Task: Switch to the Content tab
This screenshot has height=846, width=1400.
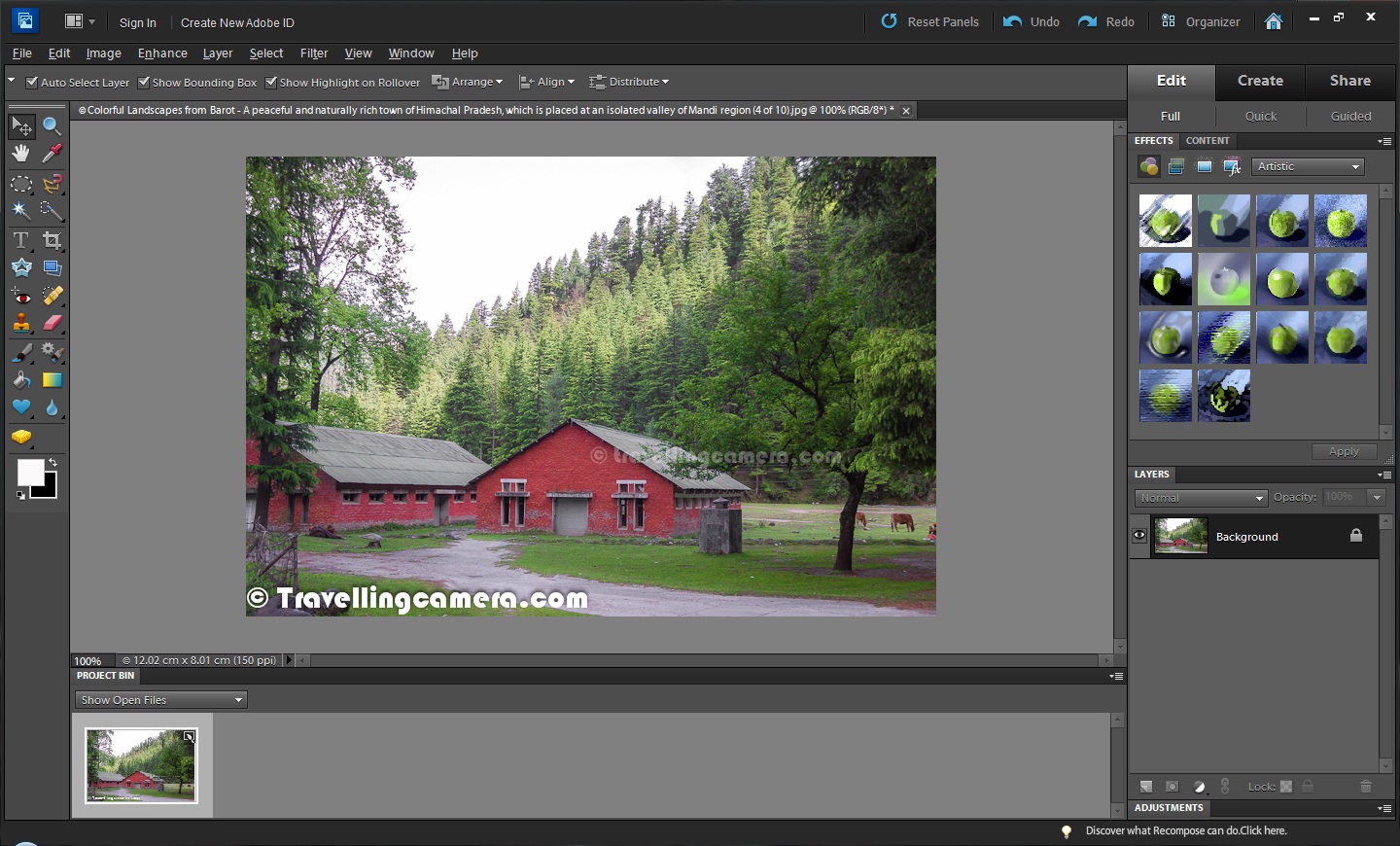Action: [1207, 141]
